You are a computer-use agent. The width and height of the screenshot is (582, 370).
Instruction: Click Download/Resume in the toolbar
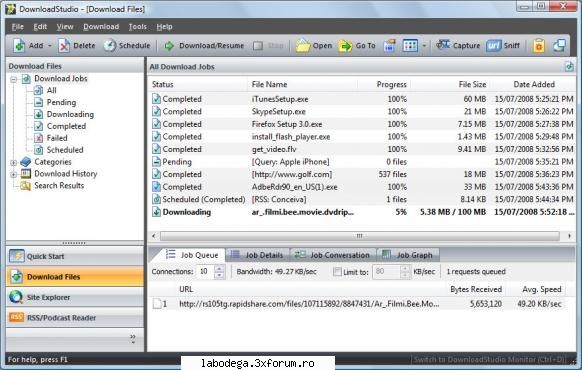click(204, 46)
